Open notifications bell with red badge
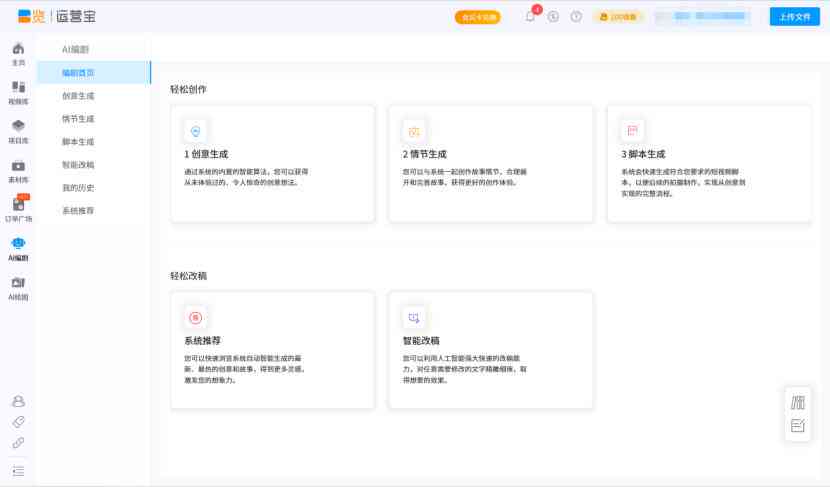 [531, 16]
